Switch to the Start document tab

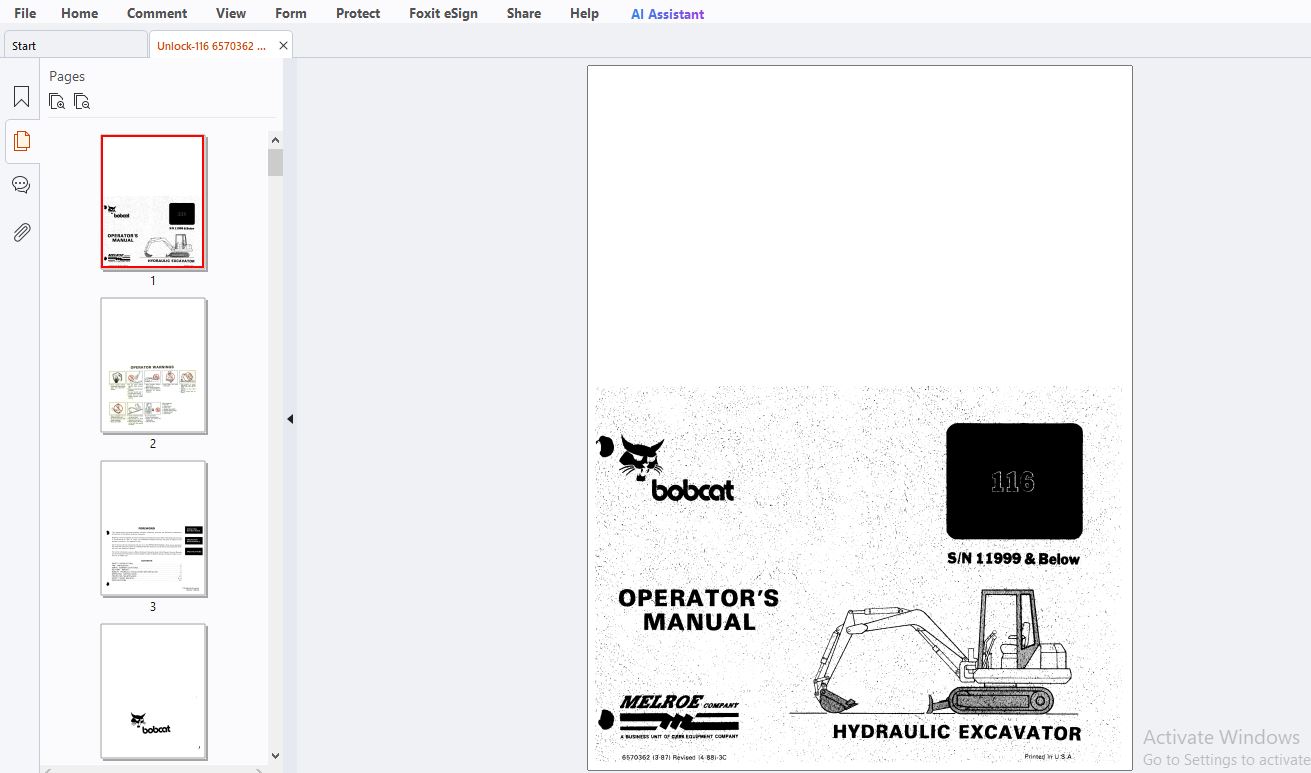tap(75, 45)
